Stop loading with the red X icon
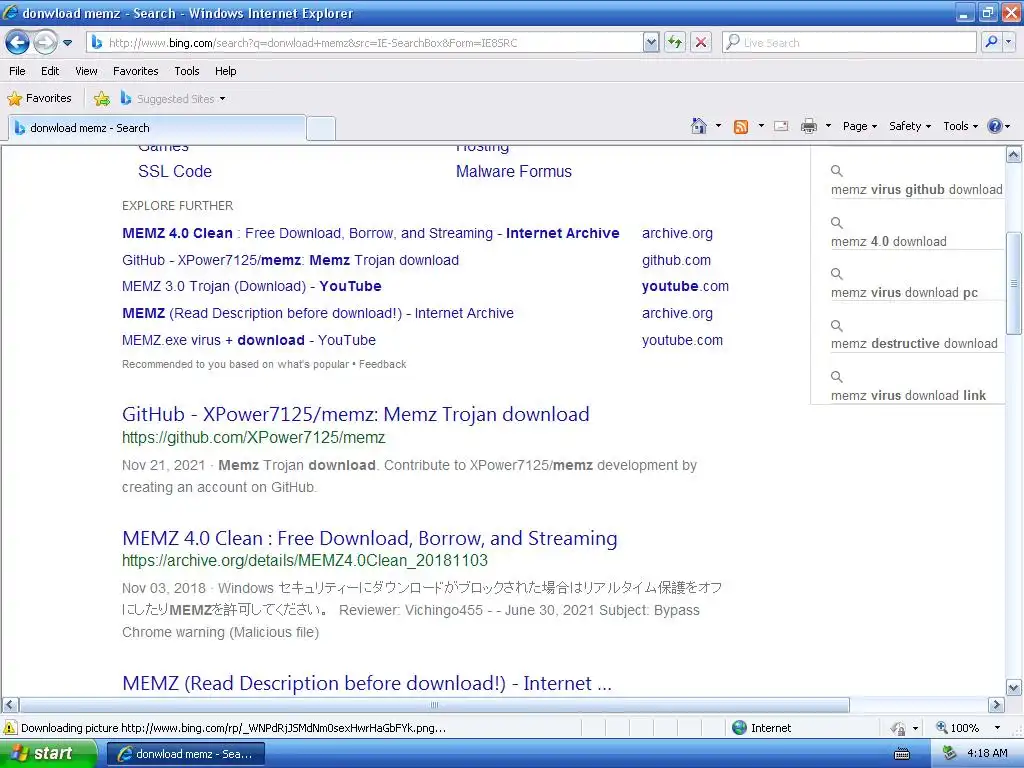The height and width of the screenshot is (768, 1024). [701, 43]
